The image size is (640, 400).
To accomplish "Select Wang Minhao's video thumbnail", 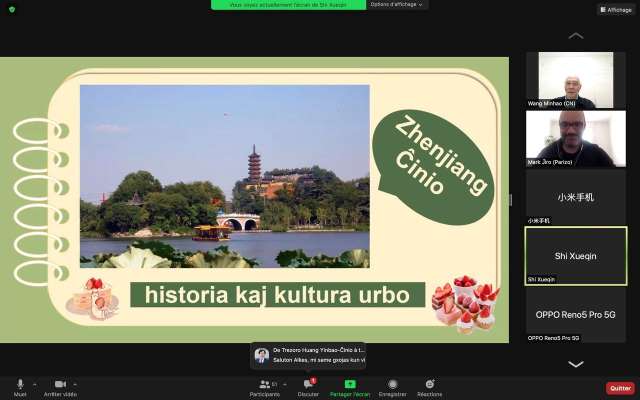I will 575,80.
